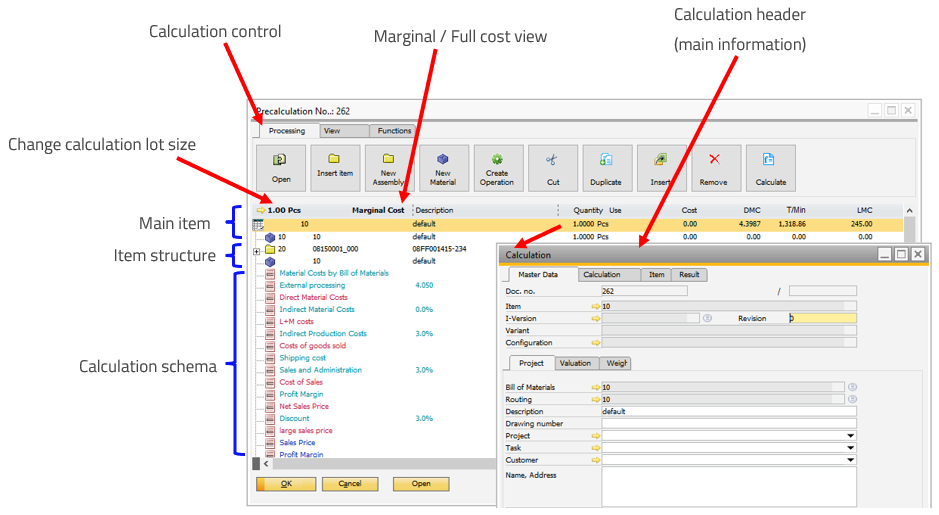Open the Task dropdown arrow
Image resolution: width=939 pixels, height=515 pixels.
850,448
